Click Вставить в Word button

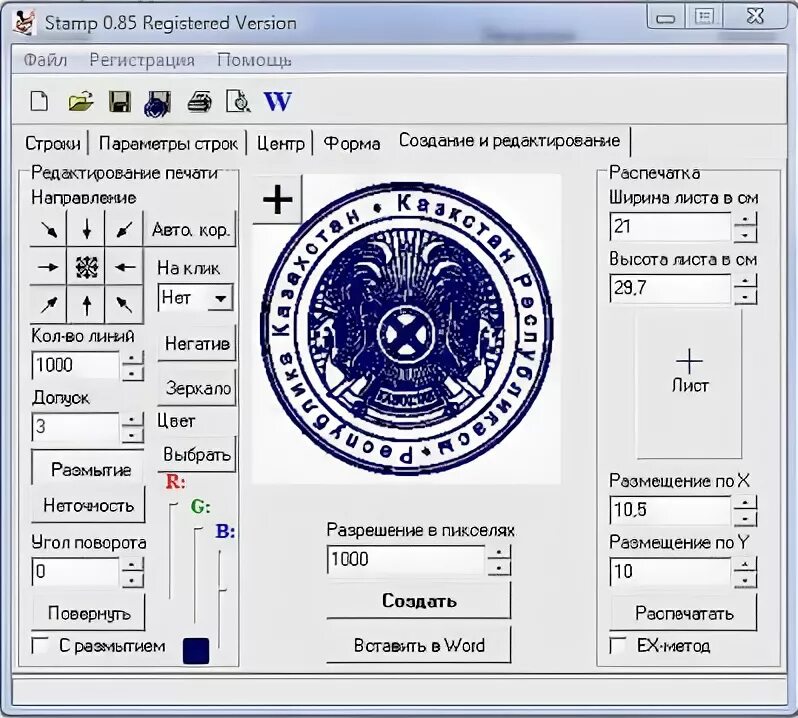[419, 645]
